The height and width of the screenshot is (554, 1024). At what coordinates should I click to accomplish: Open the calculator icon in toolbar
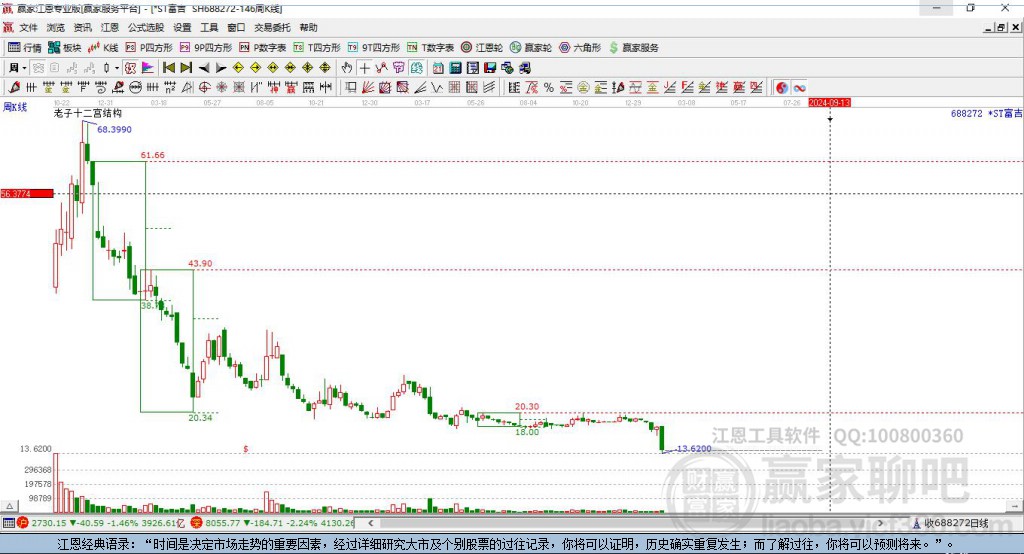(x=455, y=68)
